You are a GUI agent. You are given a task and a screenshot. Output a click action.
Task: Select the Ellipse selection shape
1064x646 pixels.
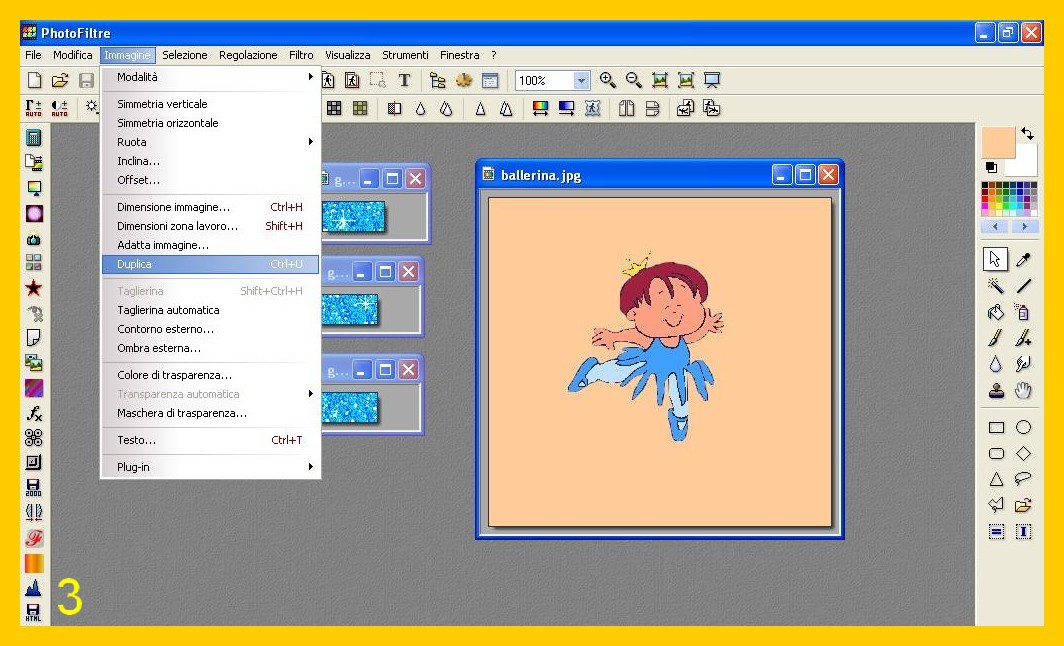click(x=1023, y=427)
